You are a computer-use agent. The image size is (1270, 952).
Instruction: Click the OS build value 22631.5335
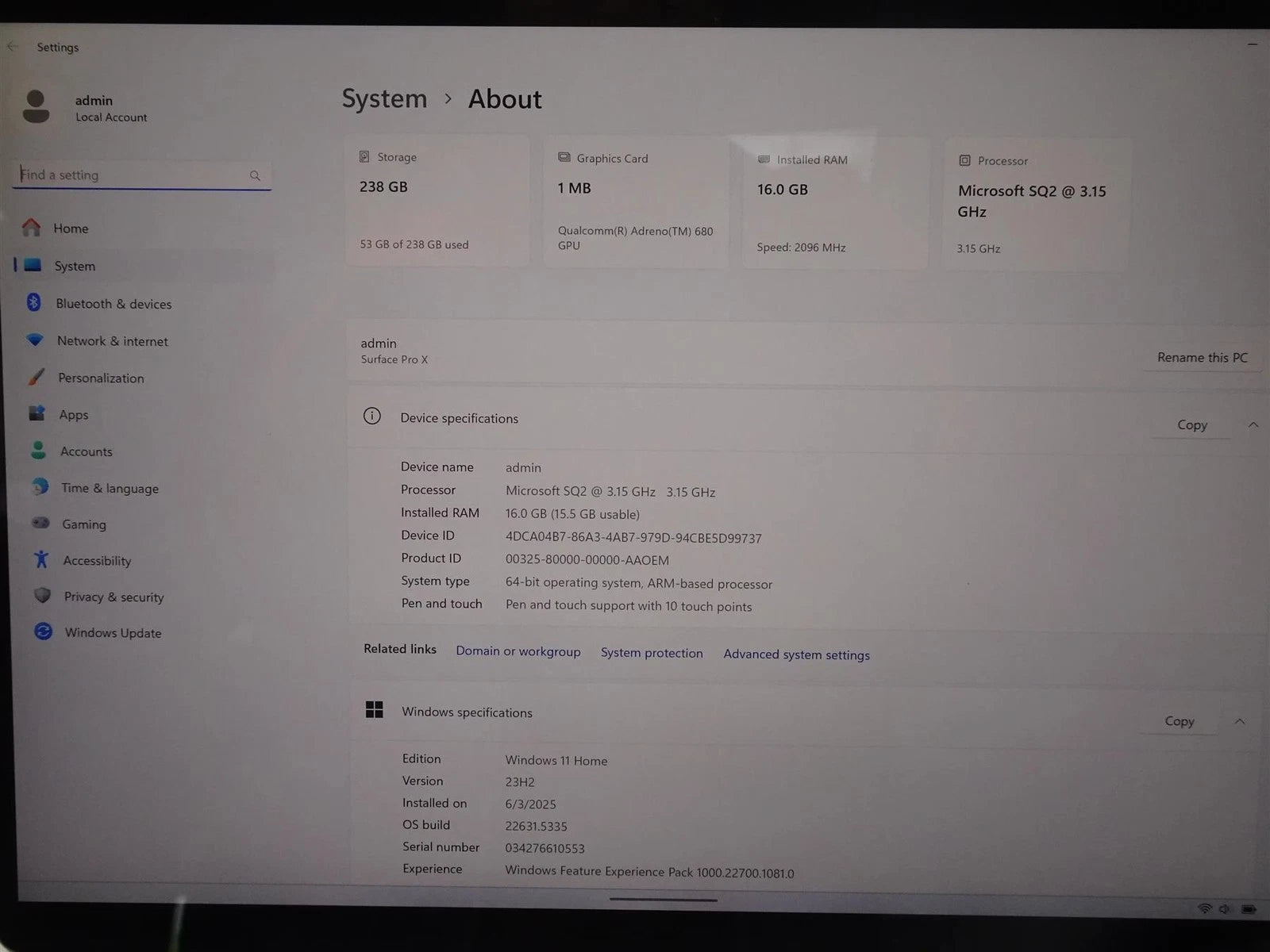(x=536, y=826)
